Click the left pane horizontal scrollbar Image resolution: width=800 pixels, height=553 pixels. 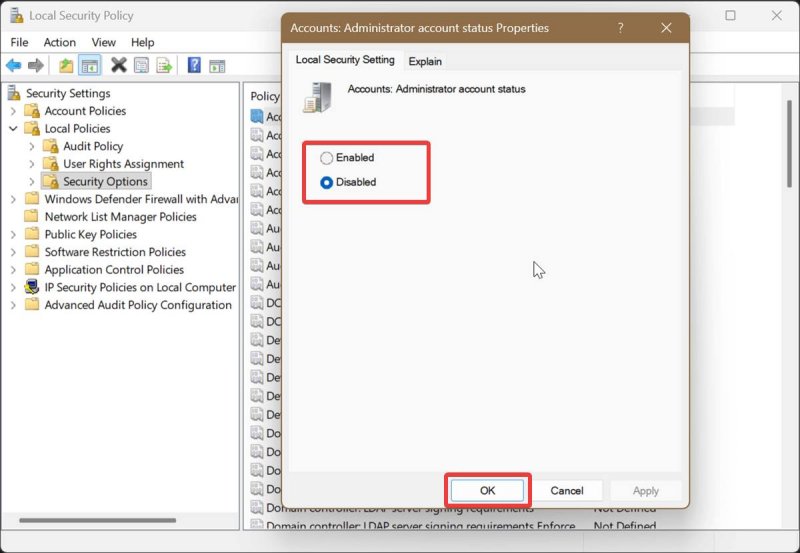(x=97, y=520)
